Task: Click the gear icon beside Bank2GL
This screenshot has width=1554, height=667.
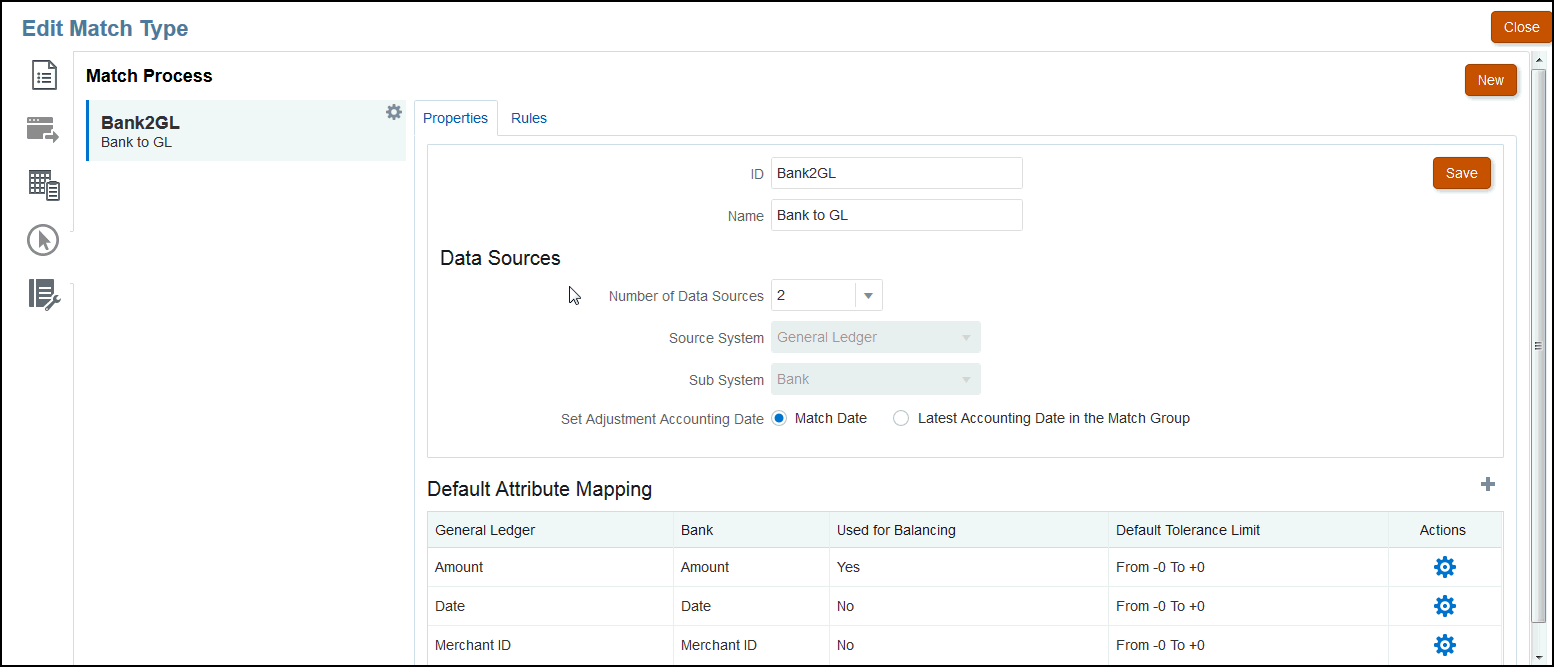Action: 394,112
